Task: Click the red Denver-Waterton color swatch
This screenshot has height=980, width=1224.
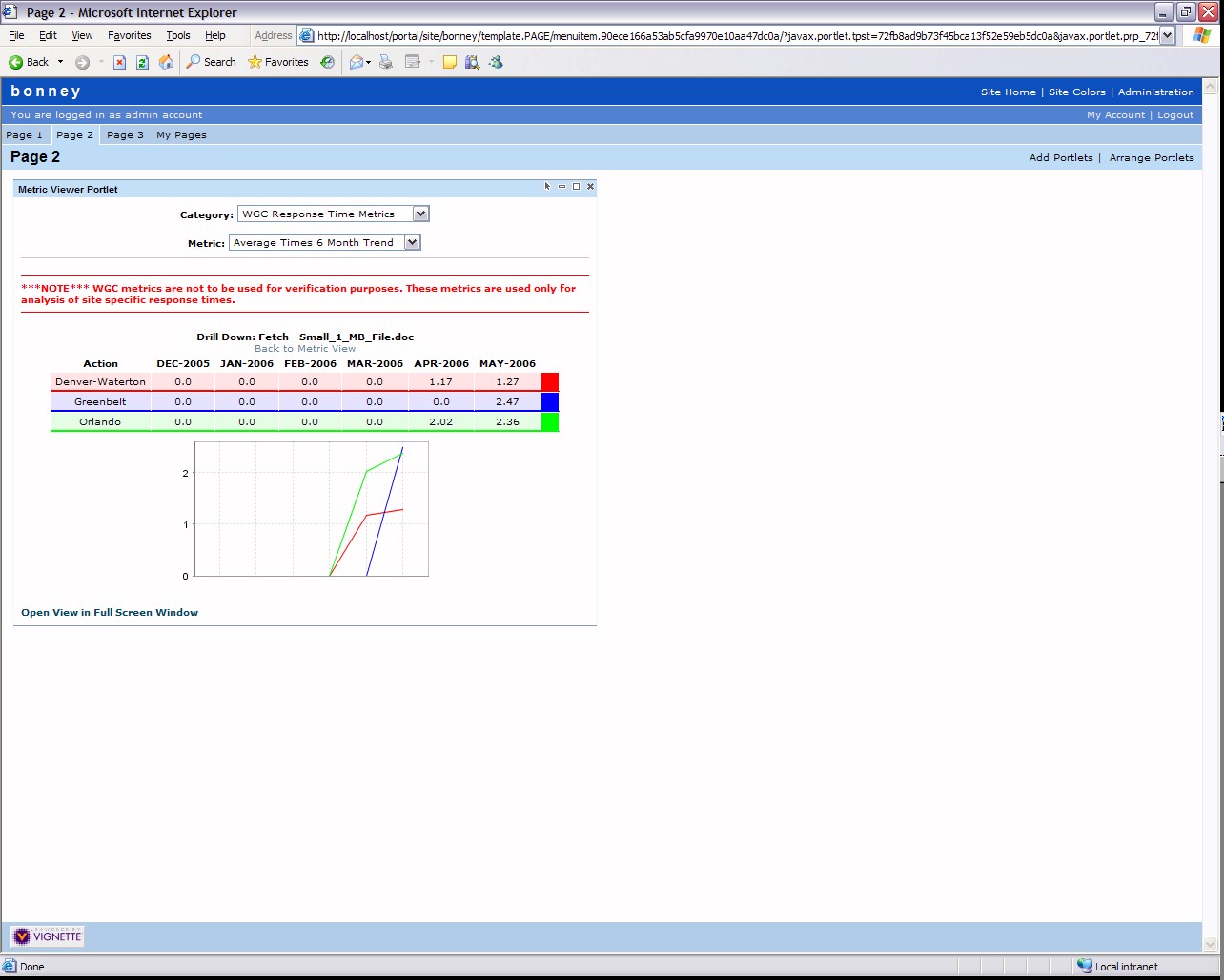Action: coord(549,381)
